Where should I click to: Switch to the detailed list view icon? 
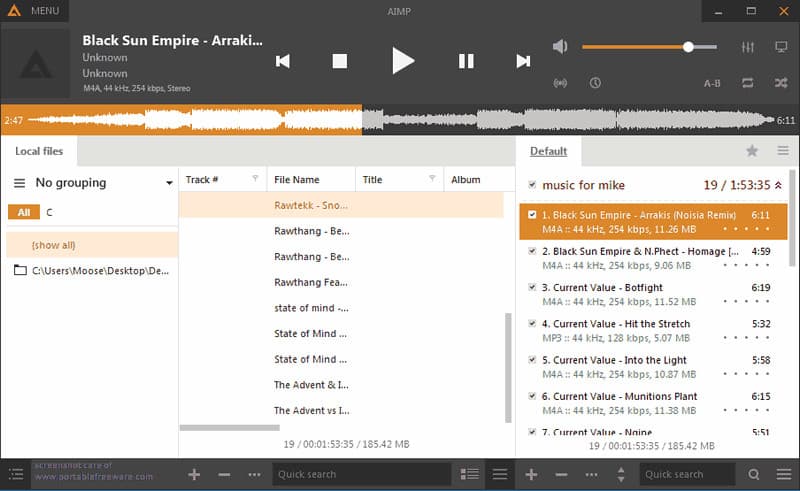[469, 474]
